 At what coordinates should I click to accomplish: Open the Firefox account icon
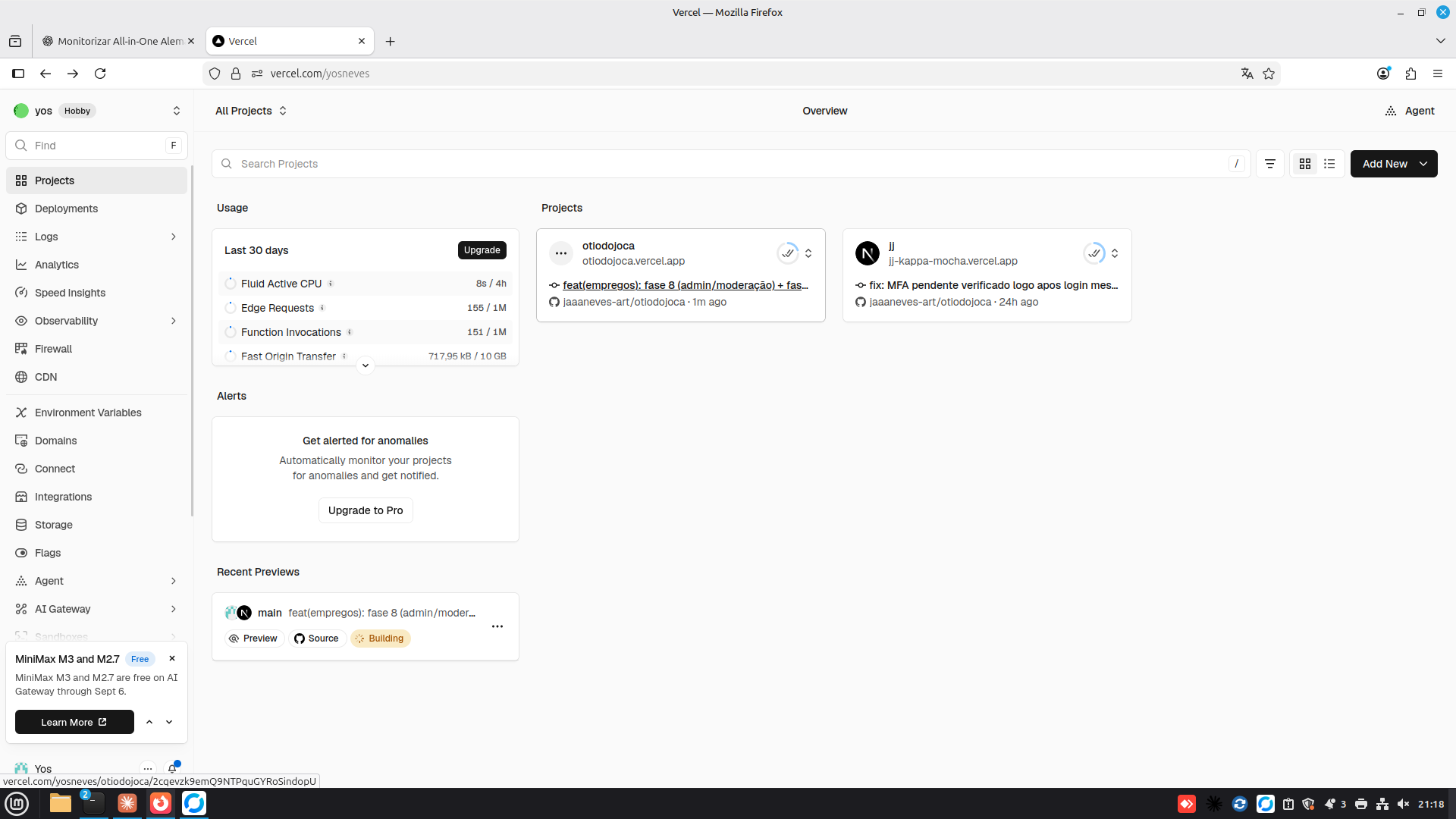point(1383,74)
